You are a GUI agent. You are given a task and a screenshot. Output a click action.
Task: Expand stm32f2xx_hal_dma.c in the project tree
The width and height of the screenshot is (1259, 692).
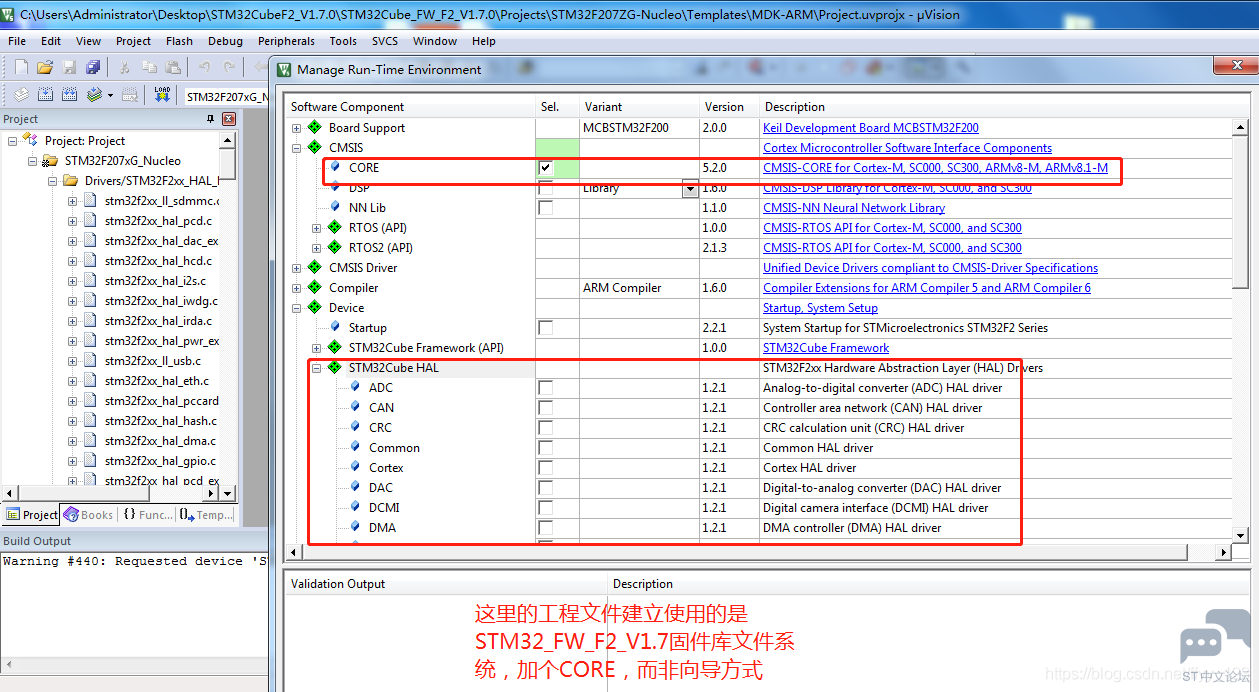72,441
